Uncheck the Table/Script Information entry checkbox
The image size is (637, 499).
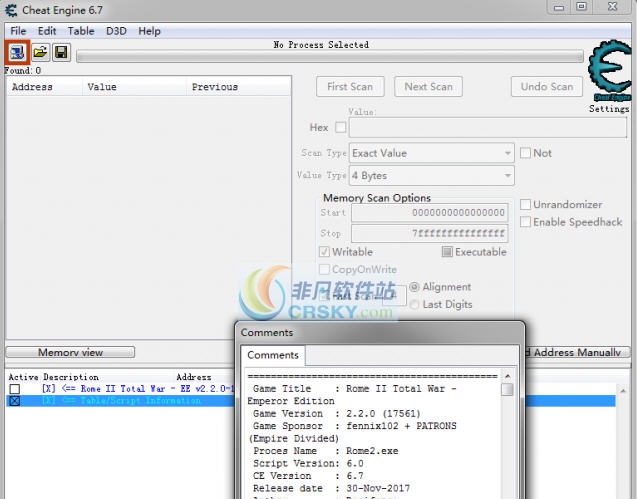pyautogui.click(x=15, y=401)
